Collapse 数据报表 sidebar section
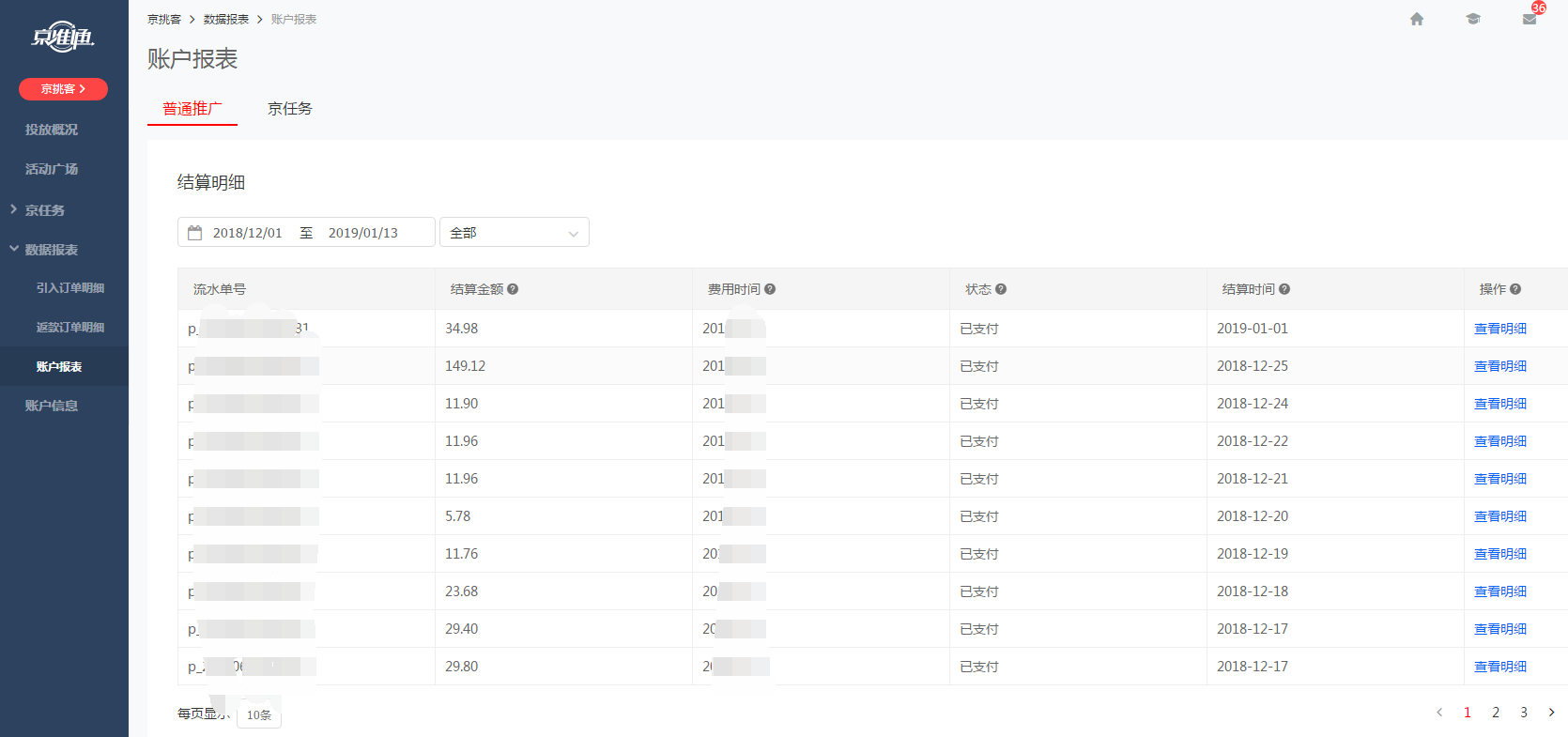 coord(51,250)
